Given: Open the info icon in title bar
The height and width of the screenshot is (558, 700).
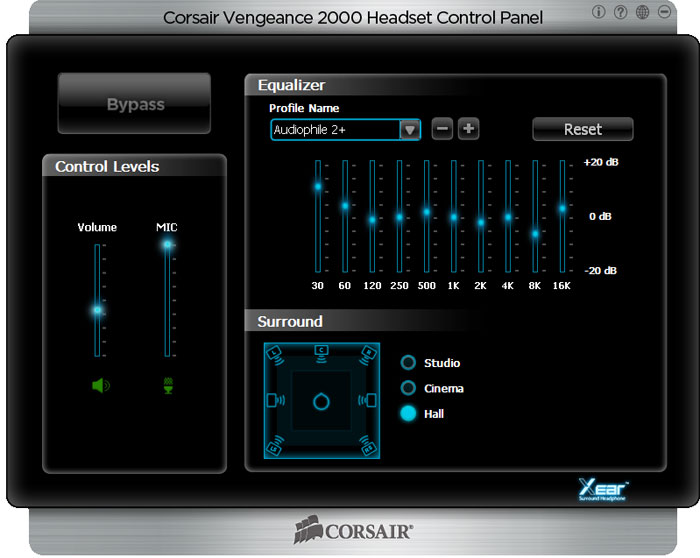Looking at the screenshot, I should [598, 12].
